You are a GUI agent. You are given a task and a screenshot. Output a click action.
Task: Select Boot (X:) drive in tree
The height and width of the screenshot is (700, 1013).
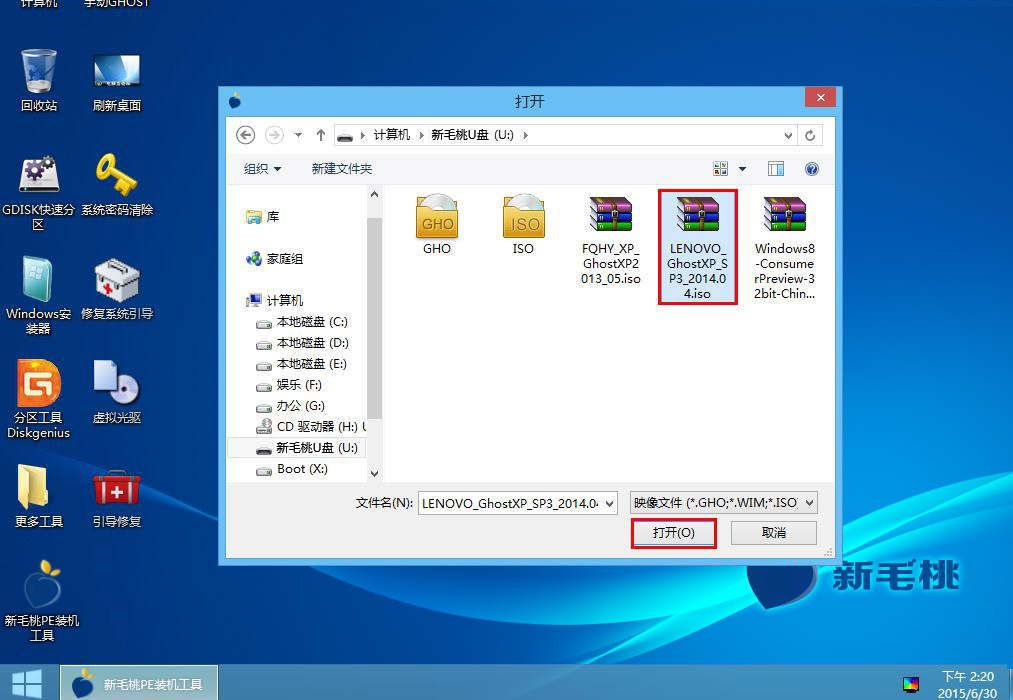tap(292, 469)
